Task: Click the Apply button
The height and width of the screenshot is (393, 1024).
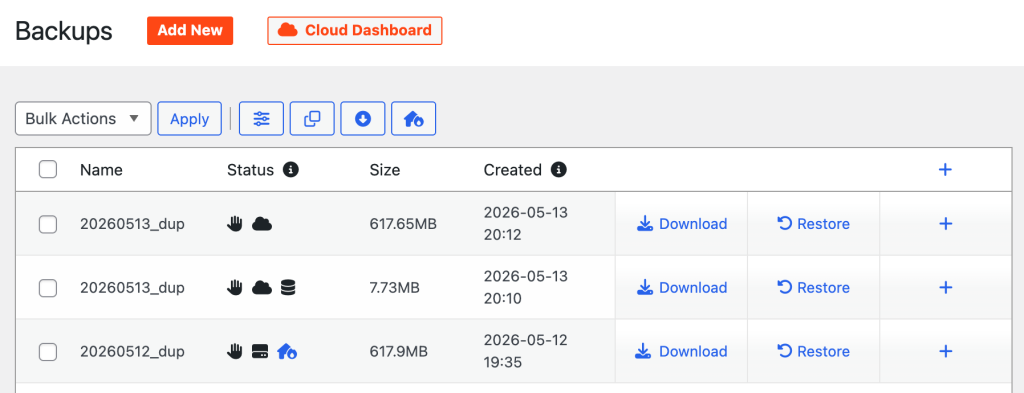Action: pos(189,119)
